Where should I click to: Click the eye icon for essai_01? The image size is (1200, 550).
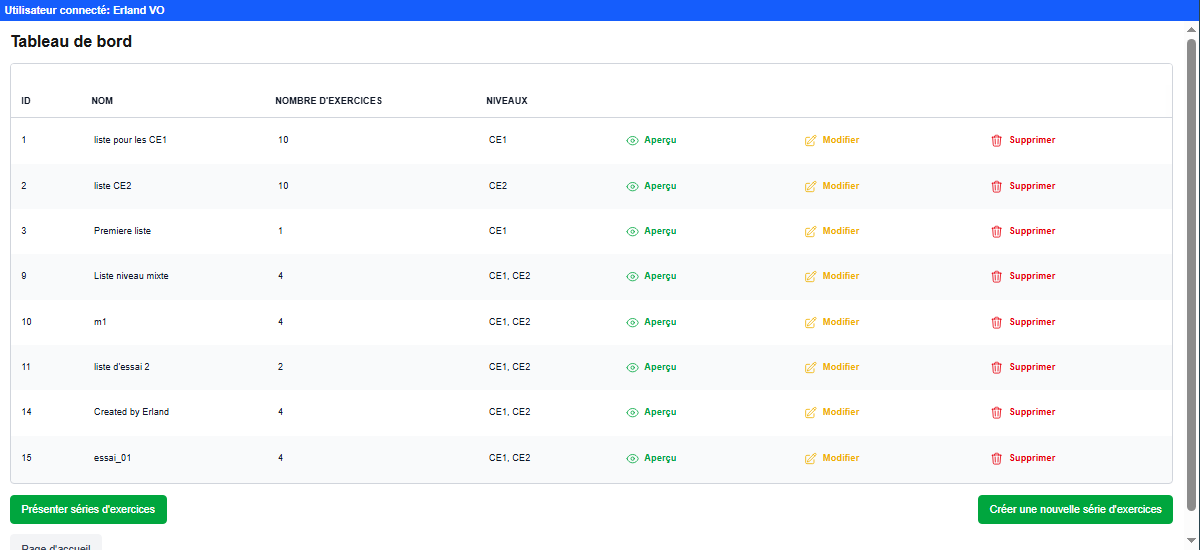pos(632,459)
